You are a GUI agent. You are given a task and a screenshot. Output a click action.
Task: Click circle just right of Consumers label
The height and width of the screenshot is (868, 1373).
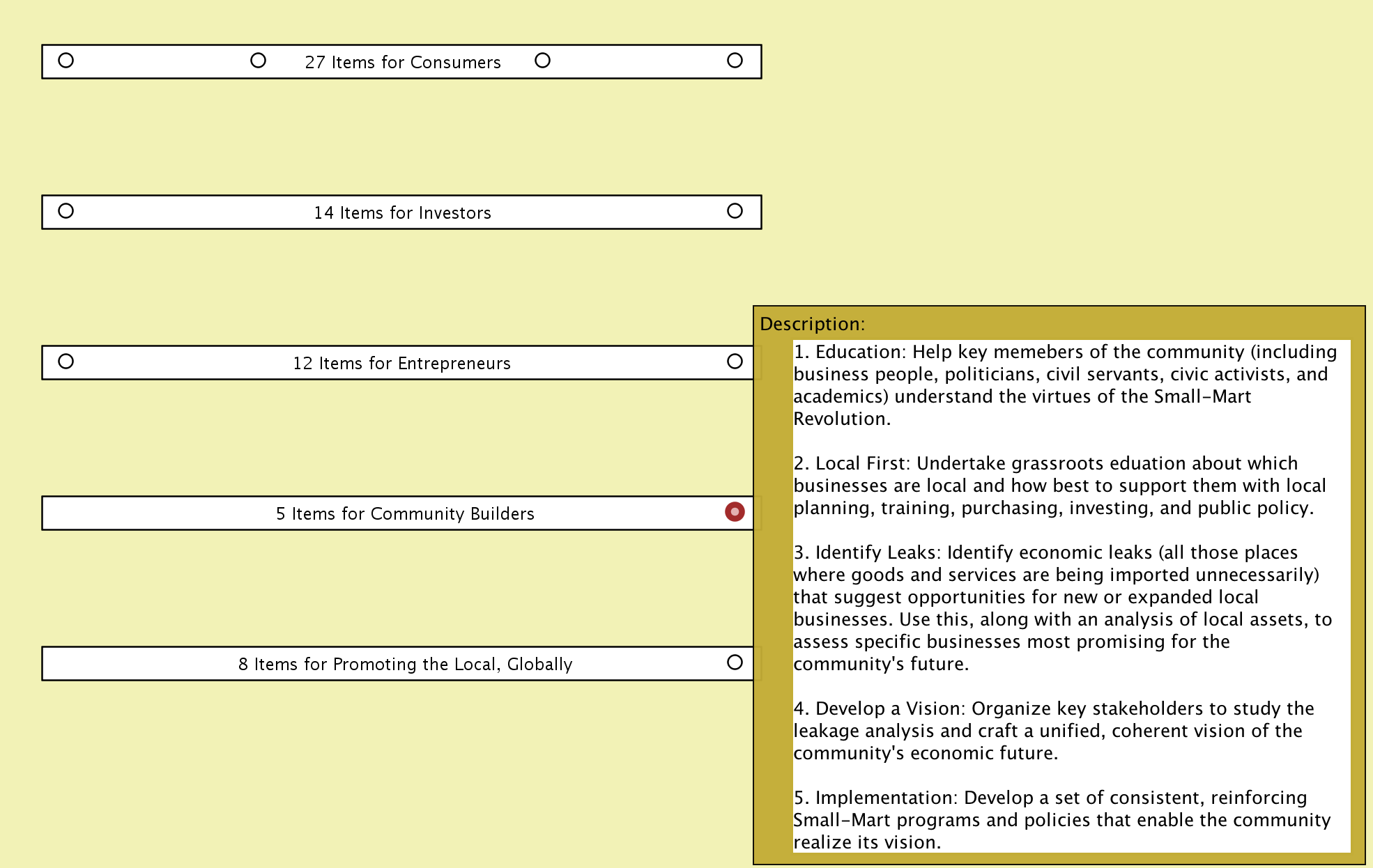[x=542, y=61]
